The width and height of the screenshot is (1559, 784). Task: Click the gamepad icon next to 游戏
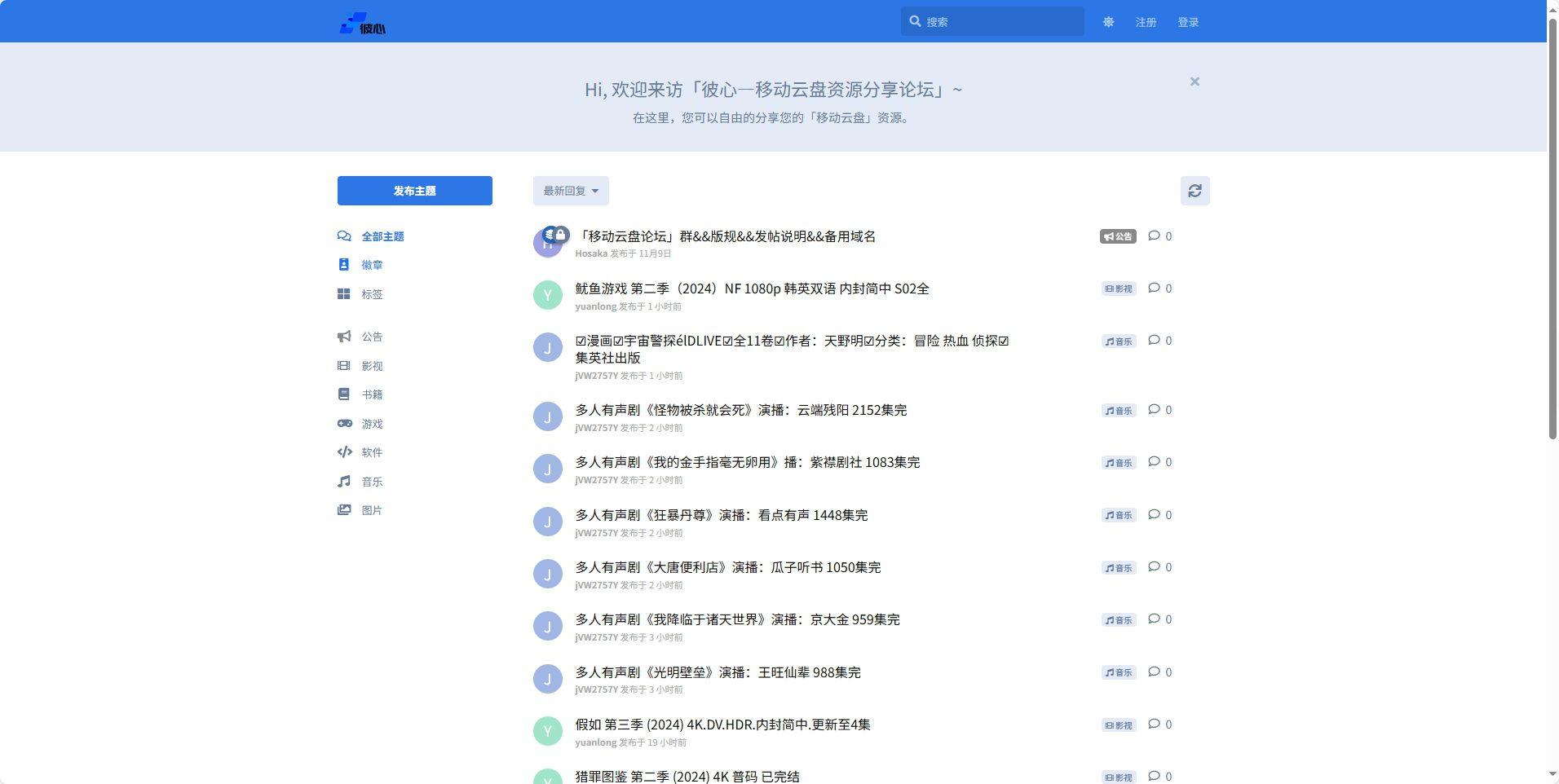345,423
